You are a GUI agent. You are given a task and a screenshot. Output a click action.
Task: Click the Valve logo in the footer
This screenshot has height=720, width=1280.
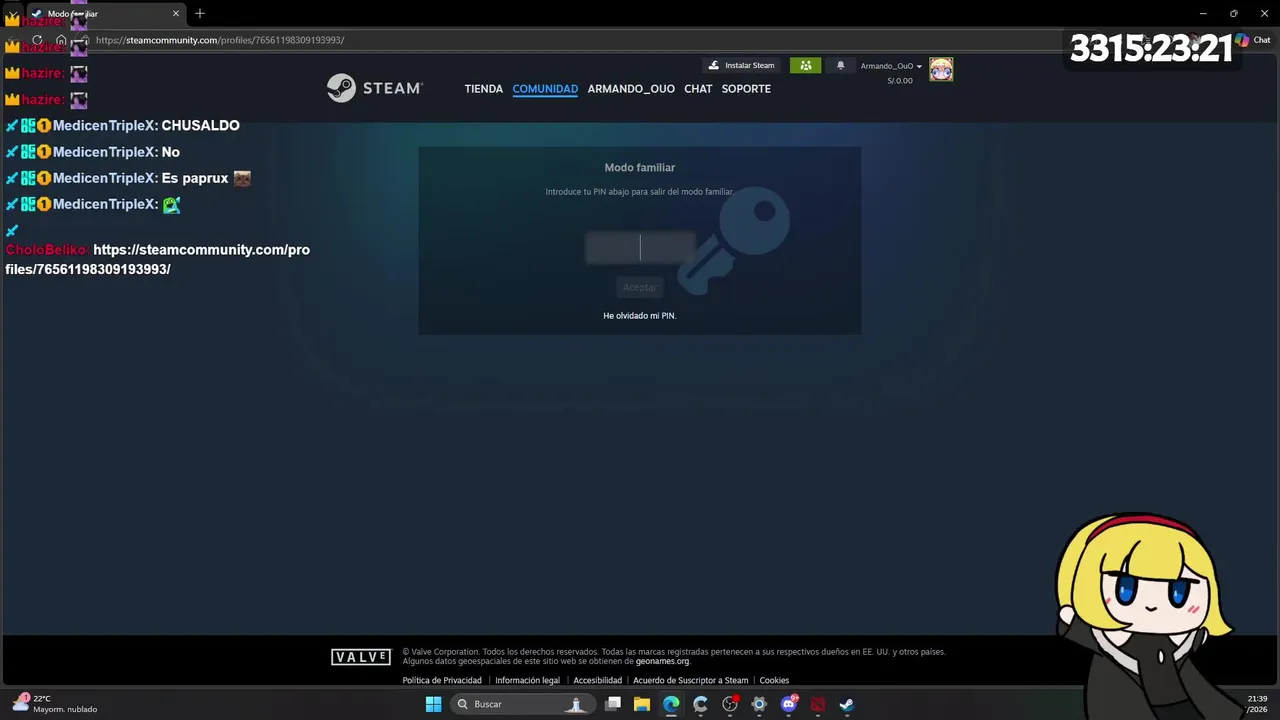coord(361,657)
